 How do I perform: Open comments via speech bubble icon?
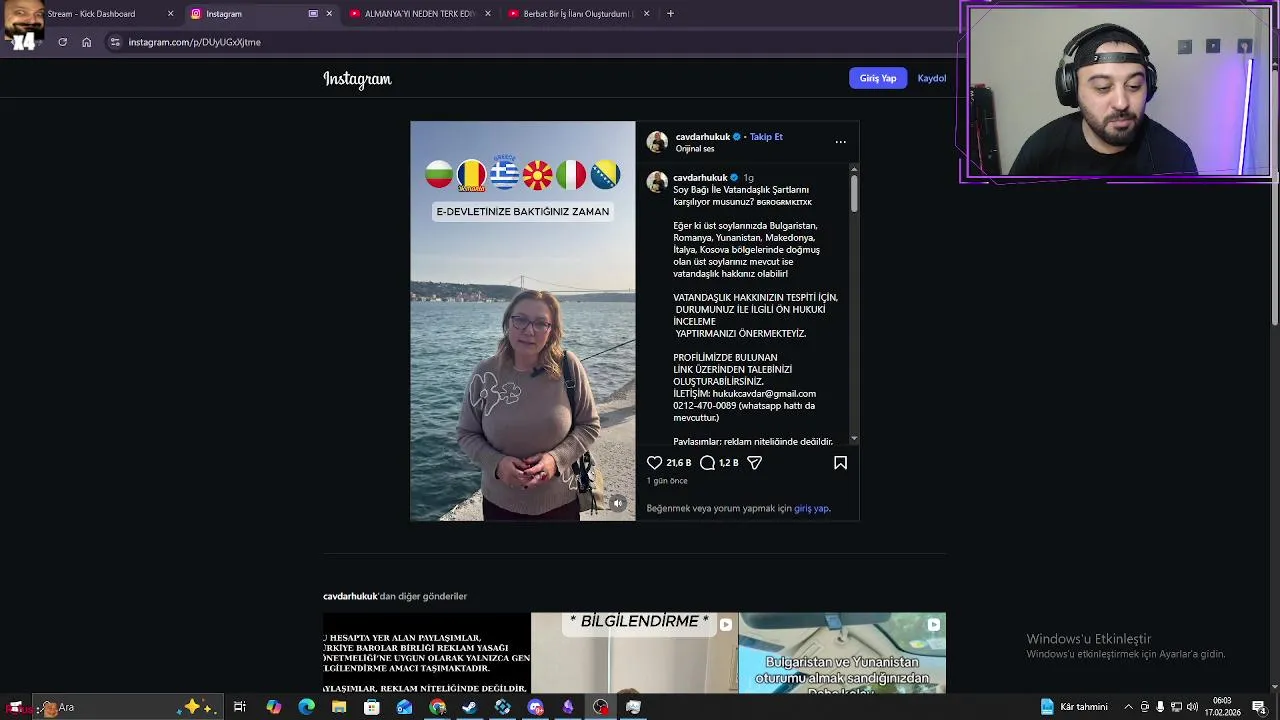click(x=707, y=463)
